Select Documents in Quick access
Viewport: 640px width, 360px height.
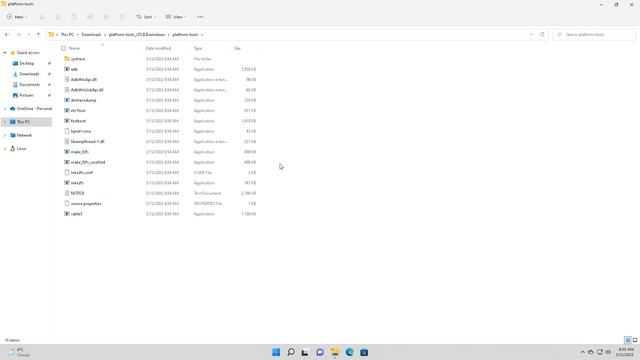tap(29, 84)
